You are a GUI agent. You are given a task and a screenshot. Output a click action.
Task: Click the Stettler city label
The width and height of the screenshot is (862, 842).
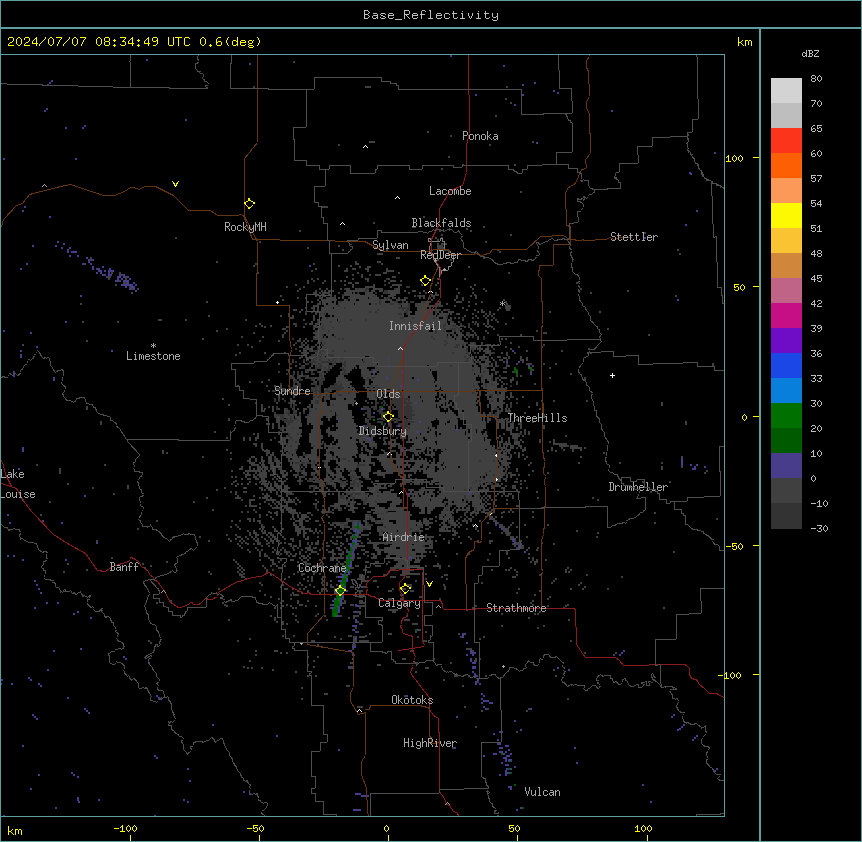[634, 237]
